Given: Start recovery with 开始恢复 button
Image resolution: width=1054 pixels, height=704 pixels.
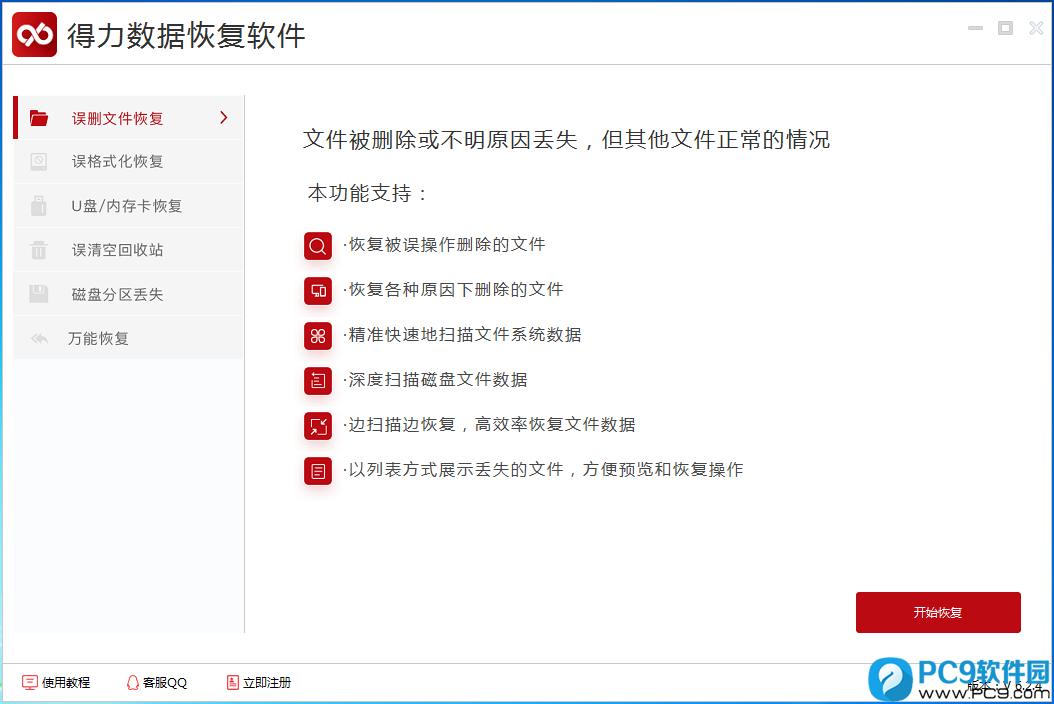Looking at the screenshot, I should [938, 613].
